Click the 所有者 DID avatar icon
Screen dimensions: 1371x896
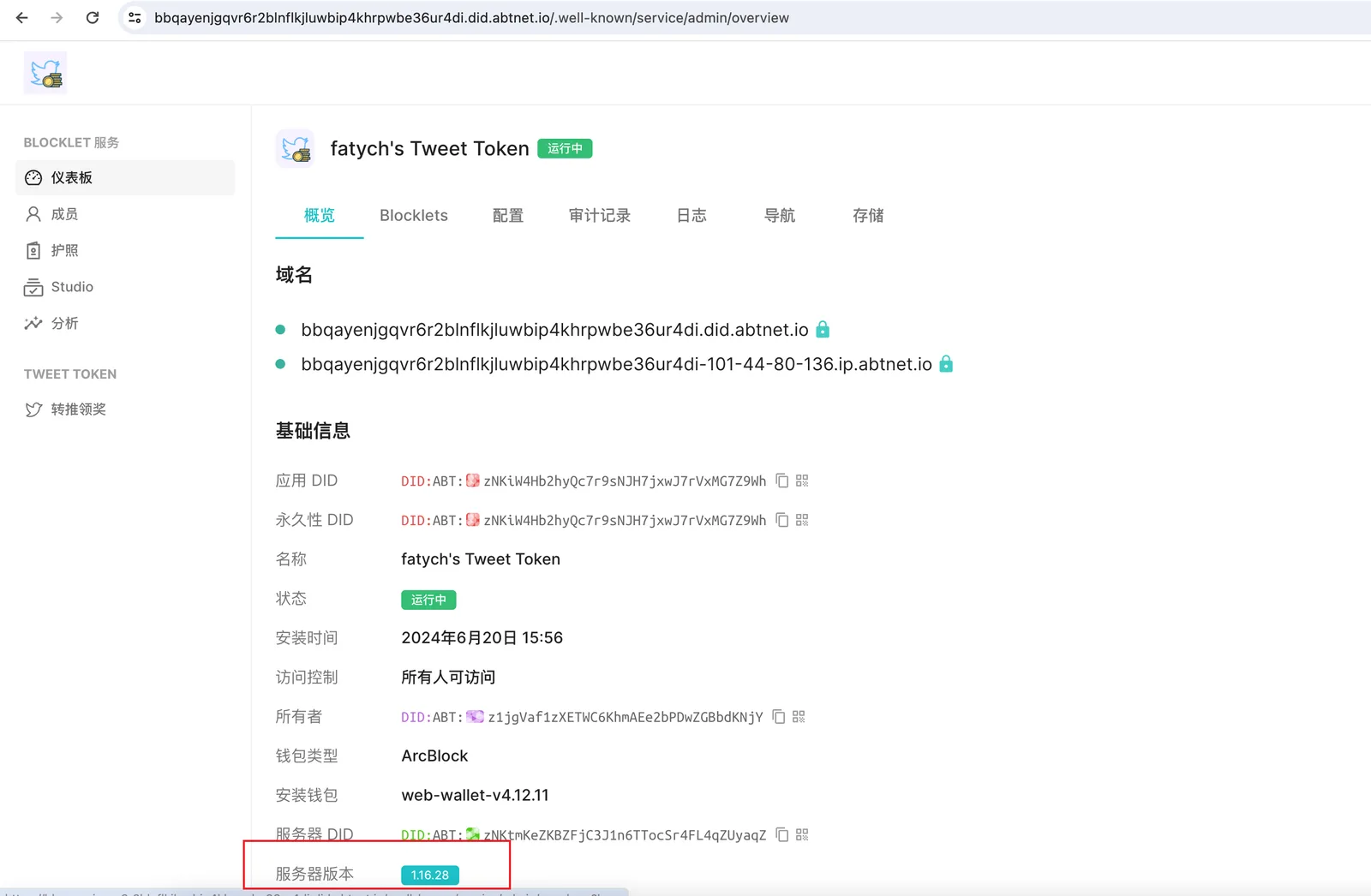[475, 717]
